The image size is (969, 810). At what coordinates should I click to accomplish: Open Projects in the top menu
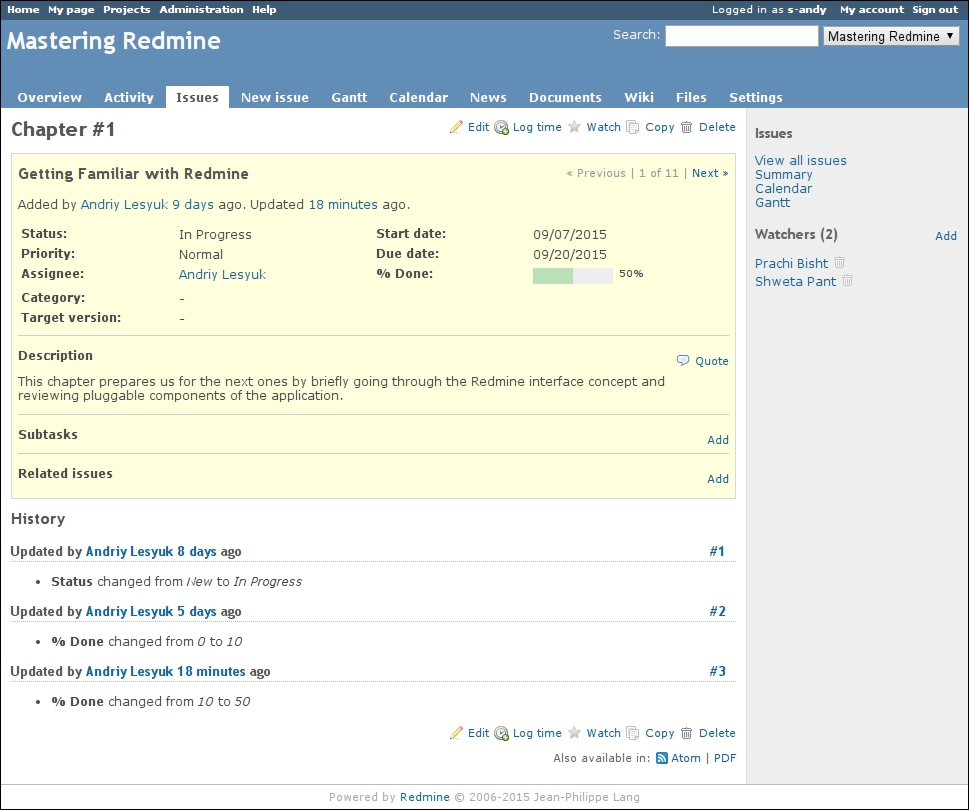(127, 9)
